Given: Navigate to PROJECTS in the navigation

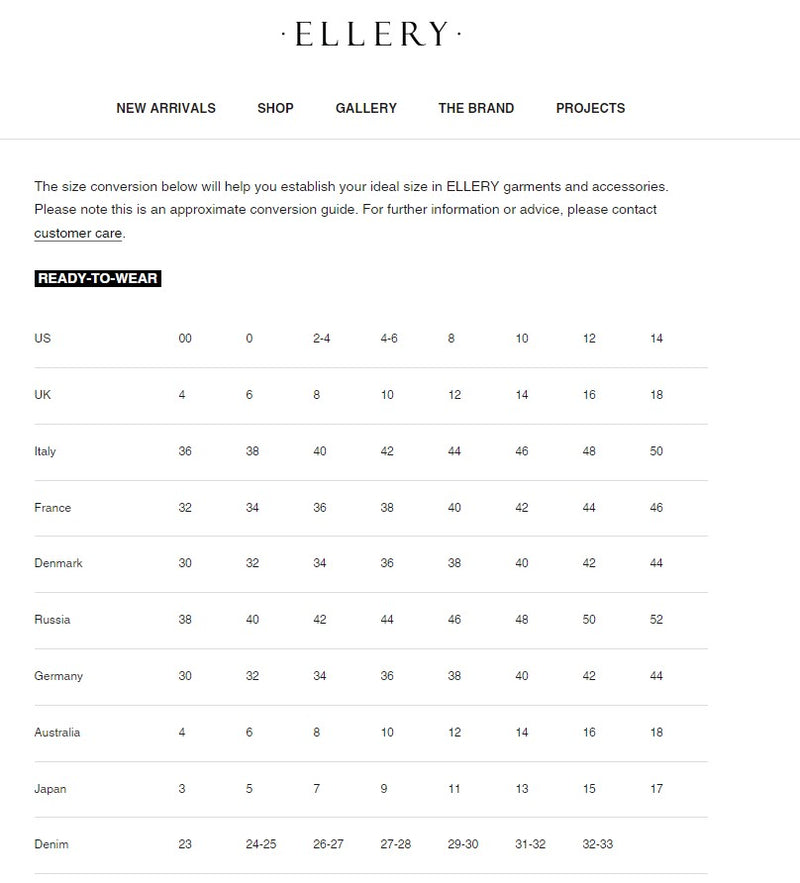Looking at the screenshot, I should (x=590, y=108).
